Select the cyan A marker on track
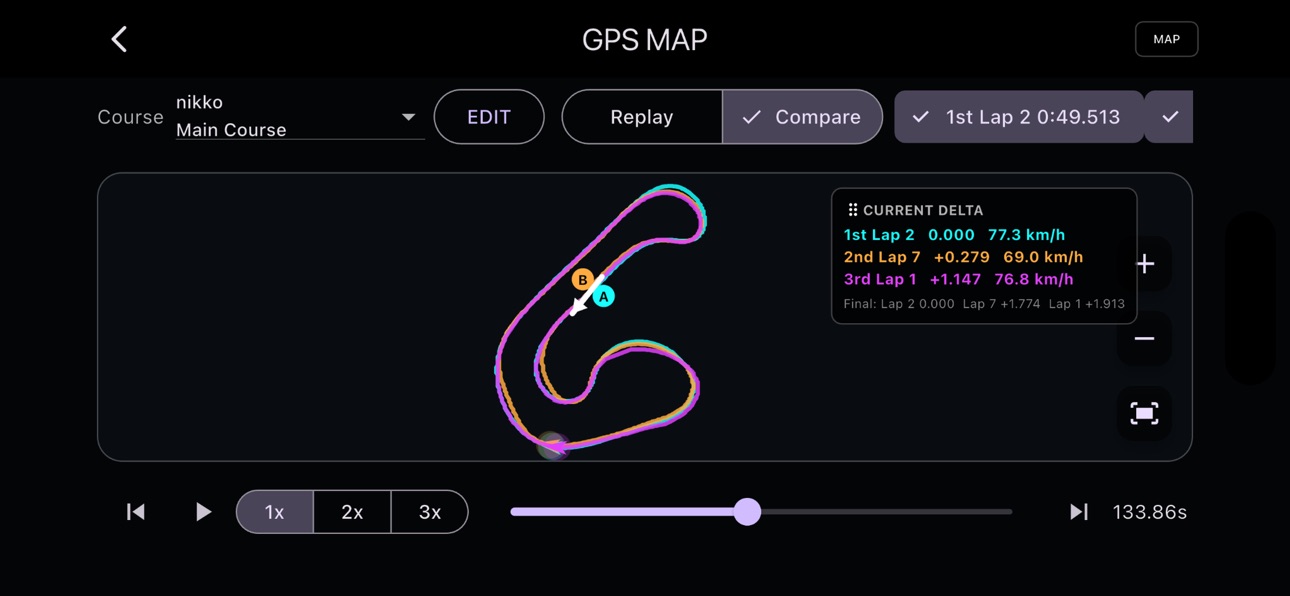This screenshot has width=1290, height=596. point(603,296)
